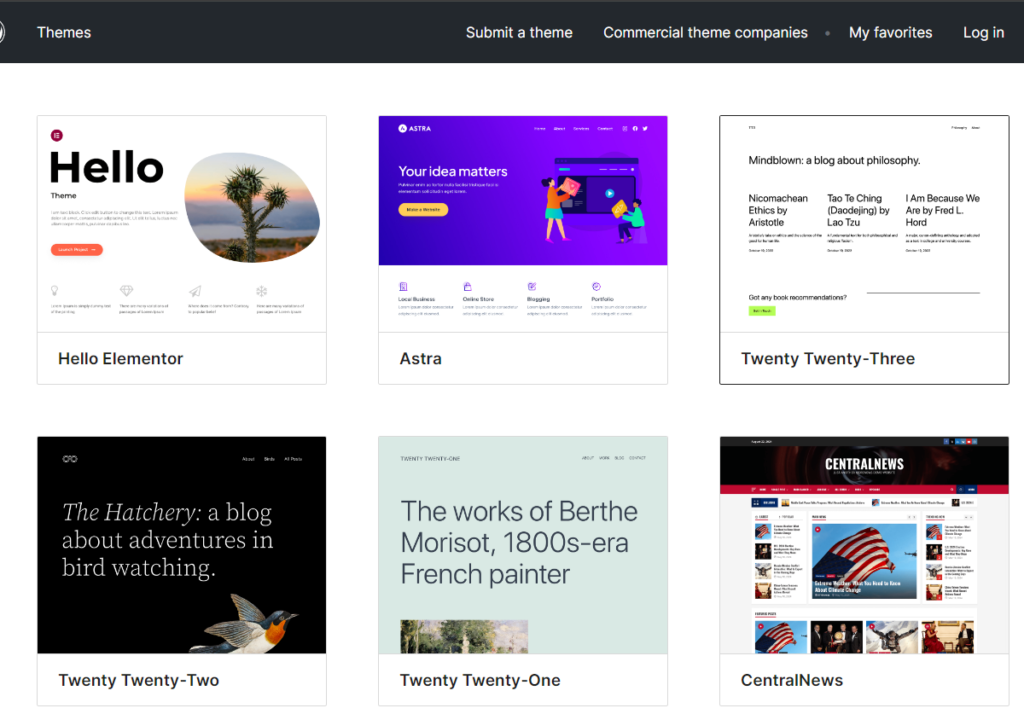View My favorites list
1024x714 pixels.
click(x=890, y=32)
